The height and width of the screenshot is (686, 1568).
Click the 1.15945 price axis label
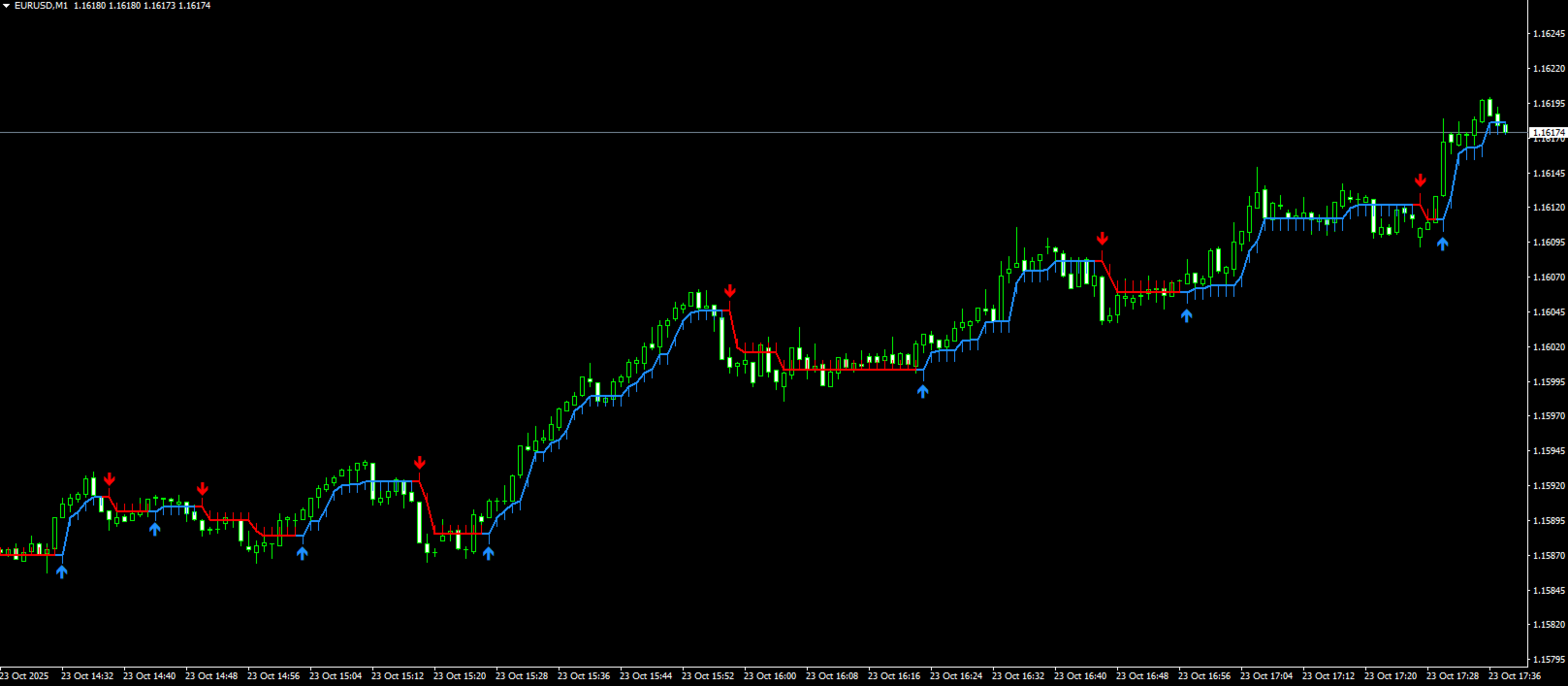click(x=1549, y=451)
